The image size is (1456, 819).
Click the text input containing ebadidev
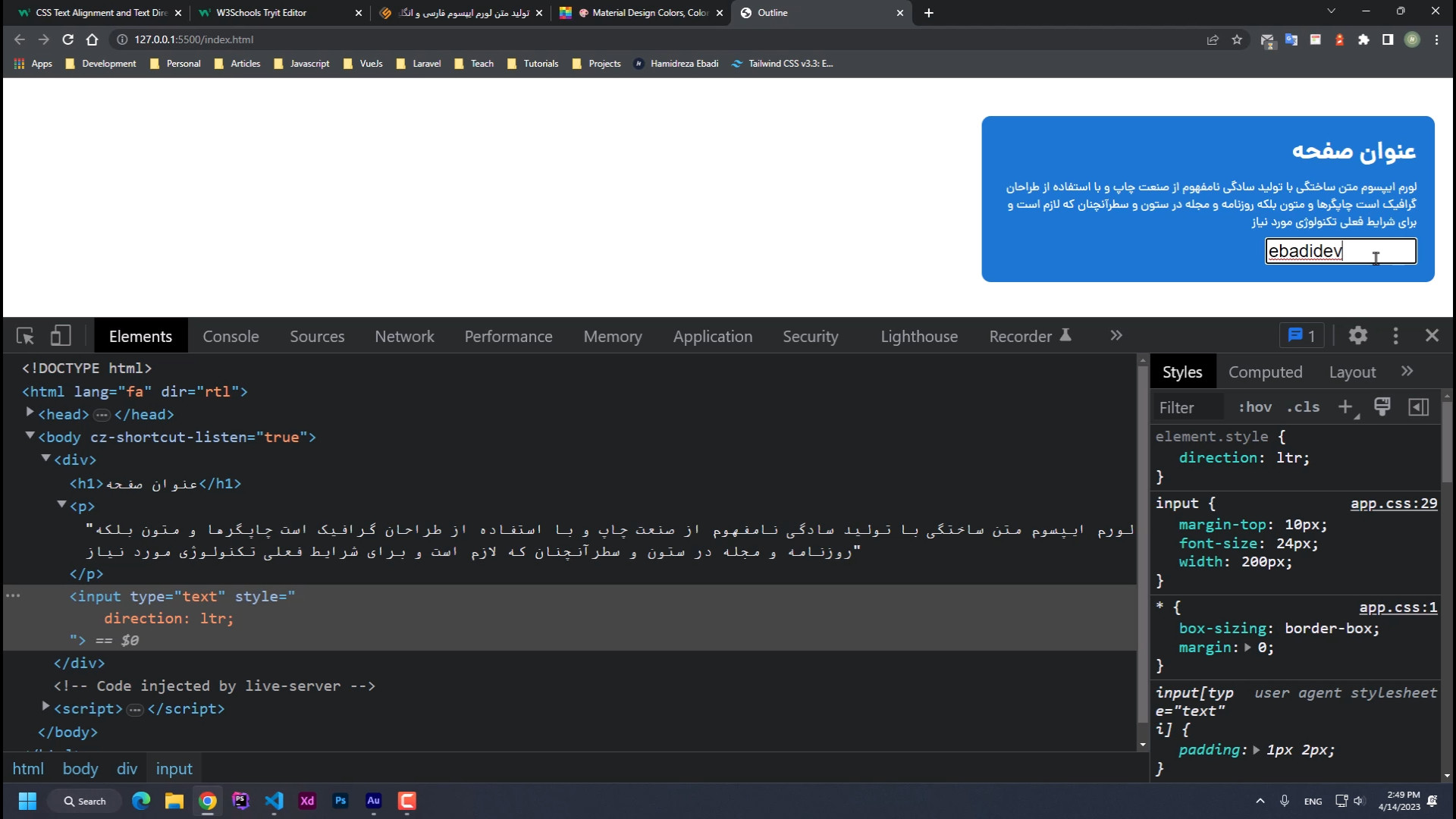click(1340, 251)
